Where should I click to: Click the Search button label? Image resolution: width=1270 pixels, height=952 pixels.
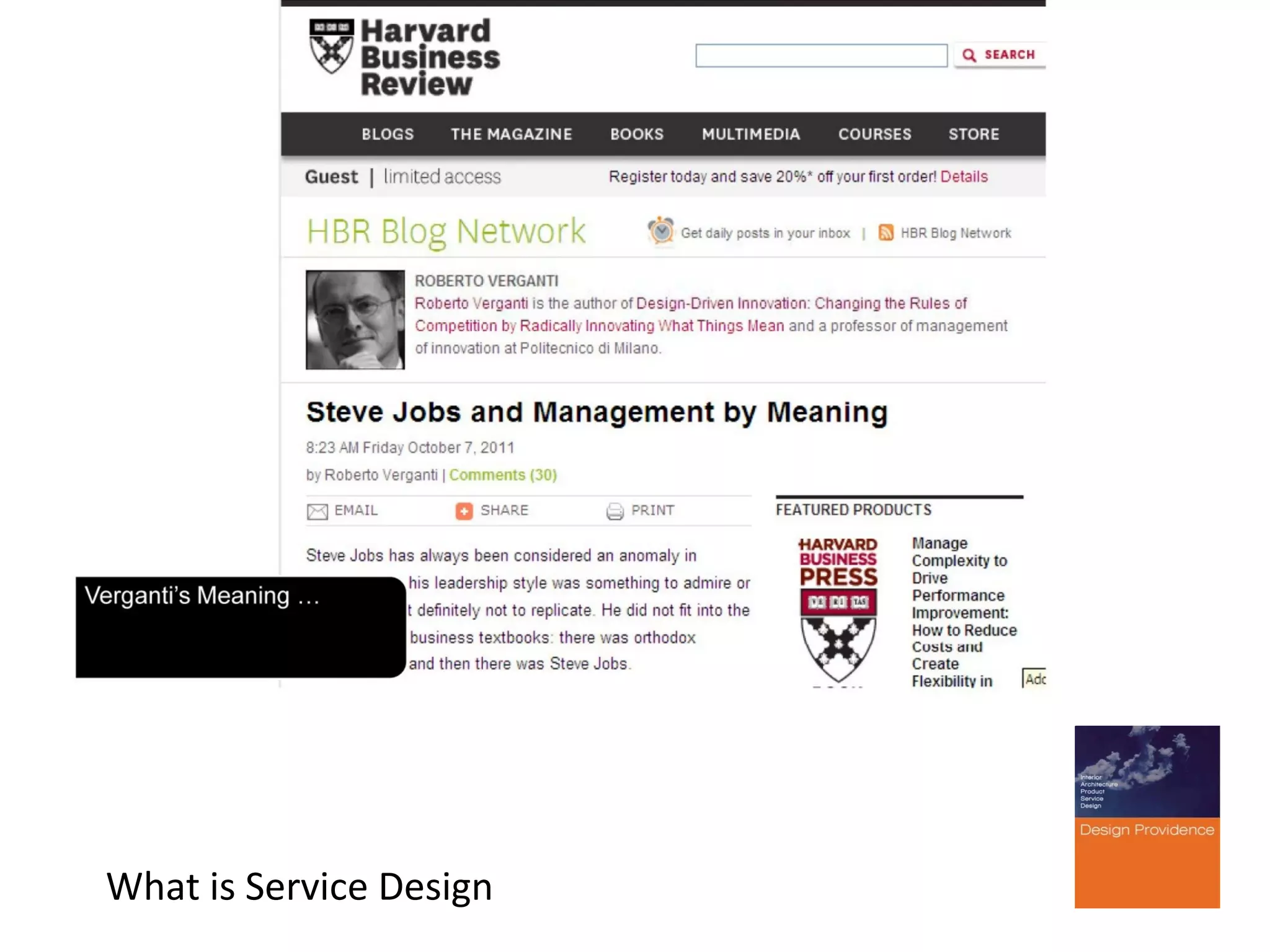point(1010,55)
